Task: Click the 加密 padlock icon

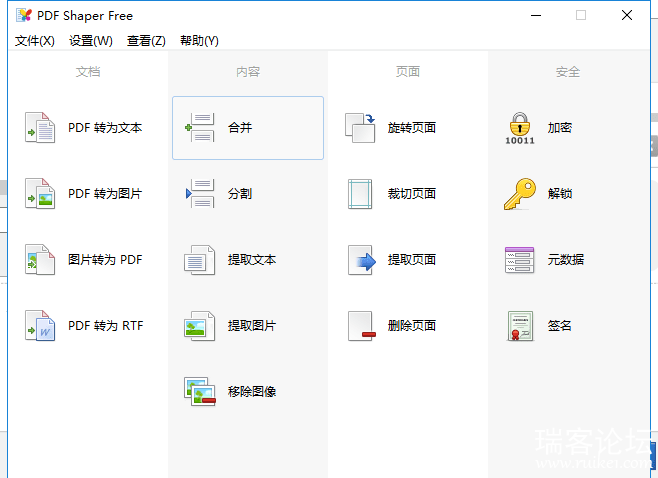Action: pos(520,128)
